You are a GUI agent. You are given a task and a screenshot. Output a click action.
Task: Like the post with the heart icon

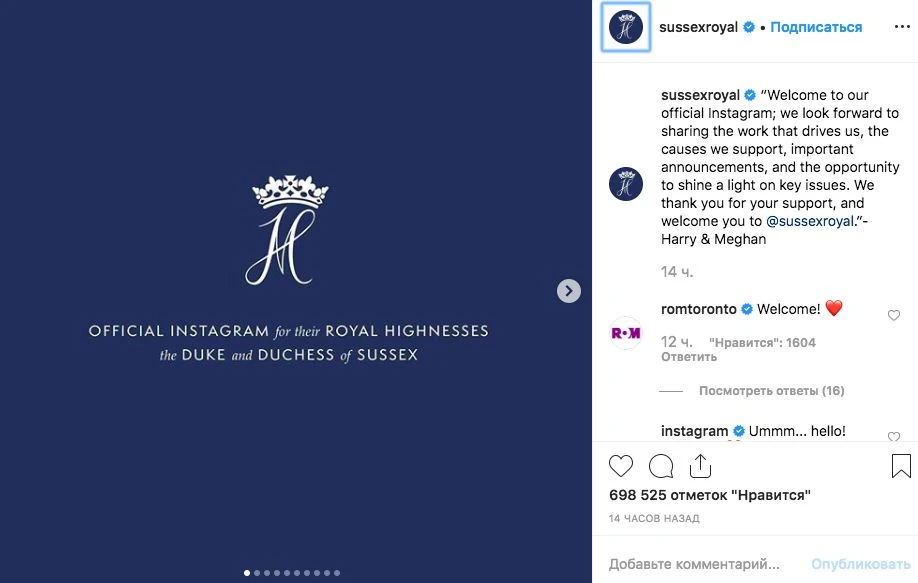coord(621,466)
